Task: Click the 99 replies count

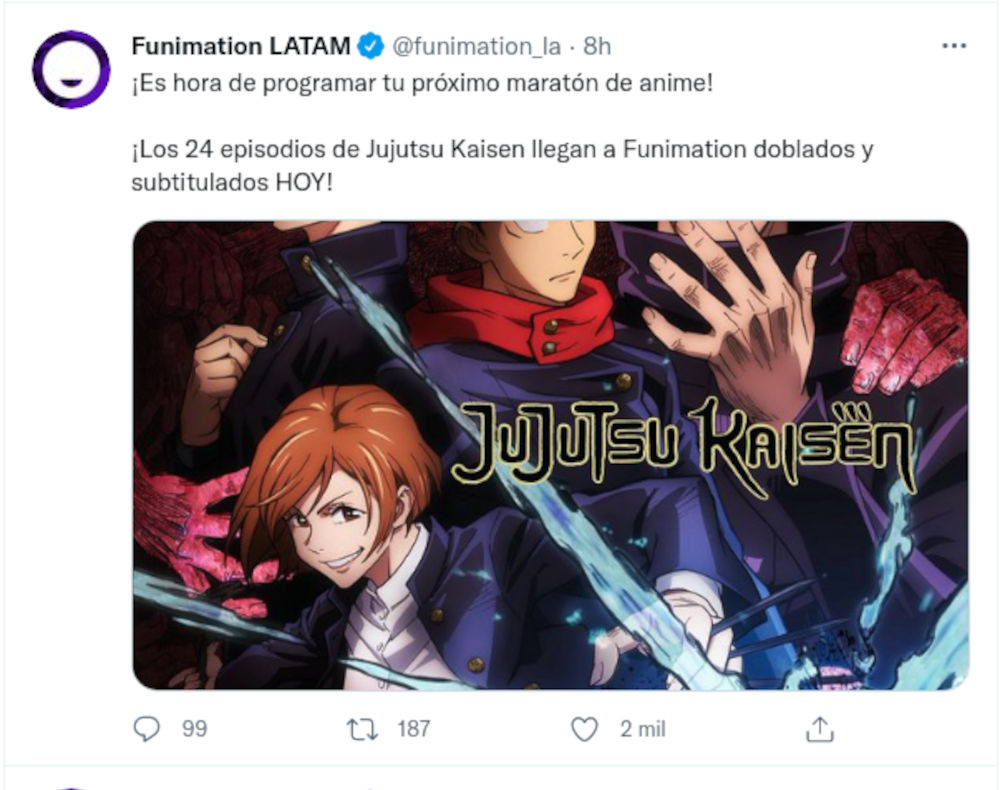Action: point(195,729)
